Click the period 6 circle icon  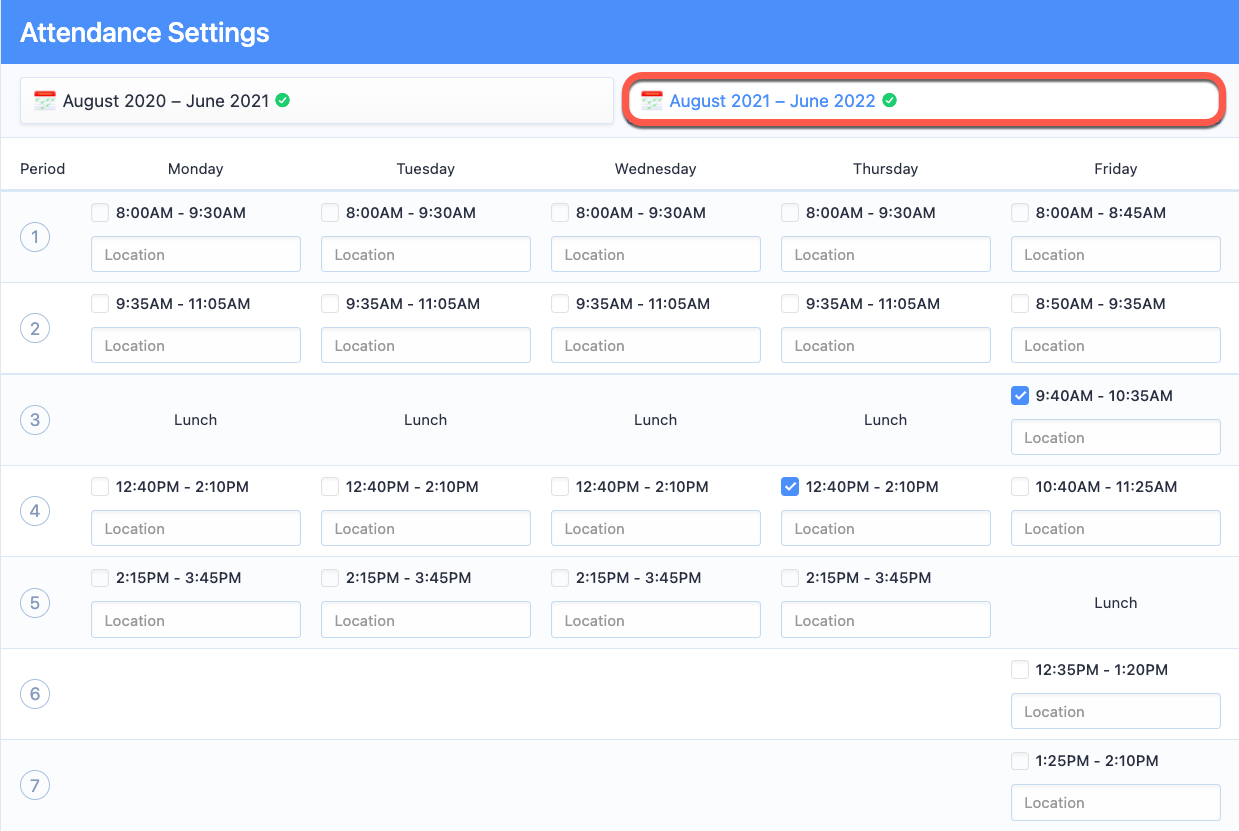pos(35,694)
